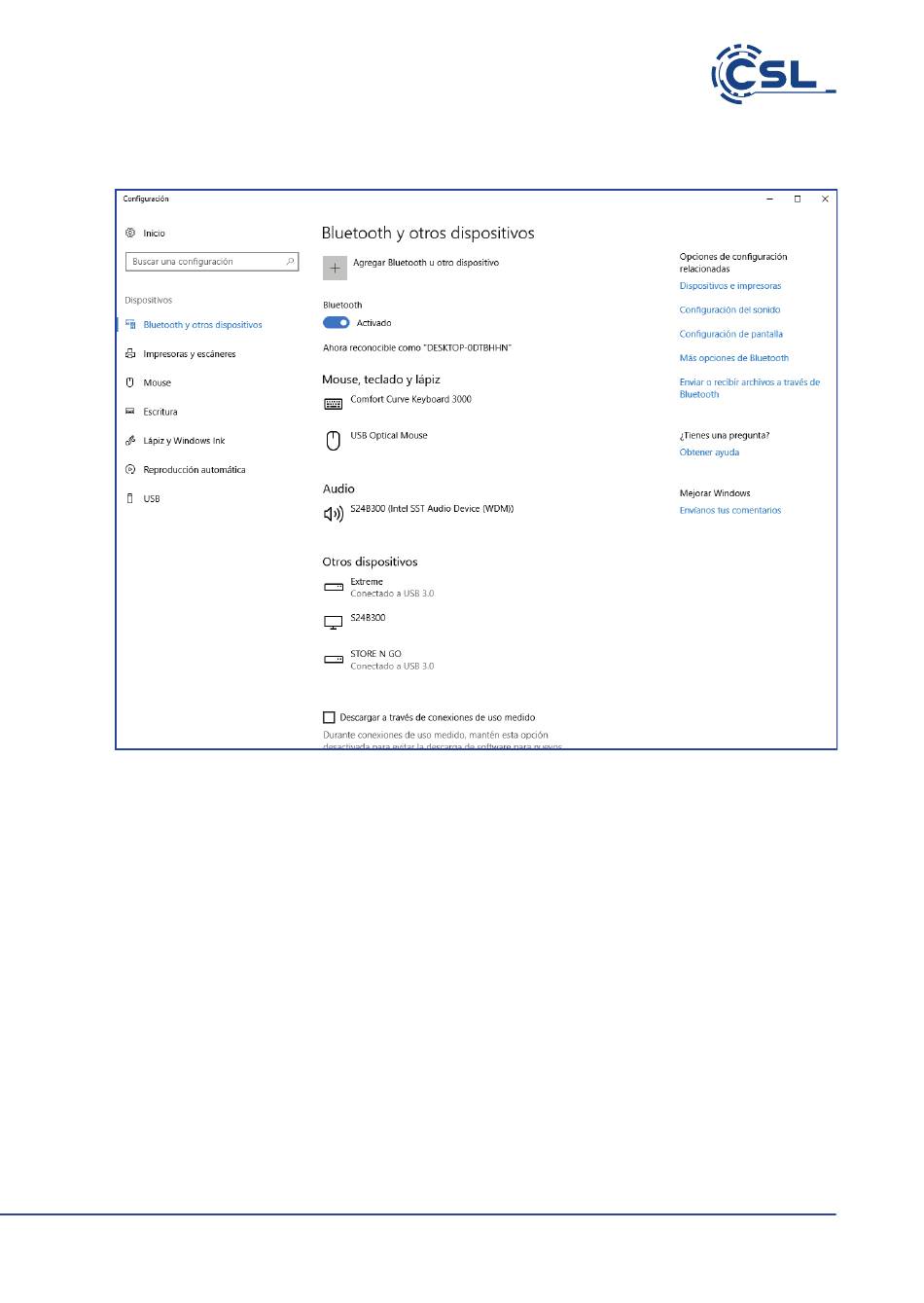Open 'Configuración de pantalla' link
The width and height of the screenshot is (924, 1303).
[731, 334]
